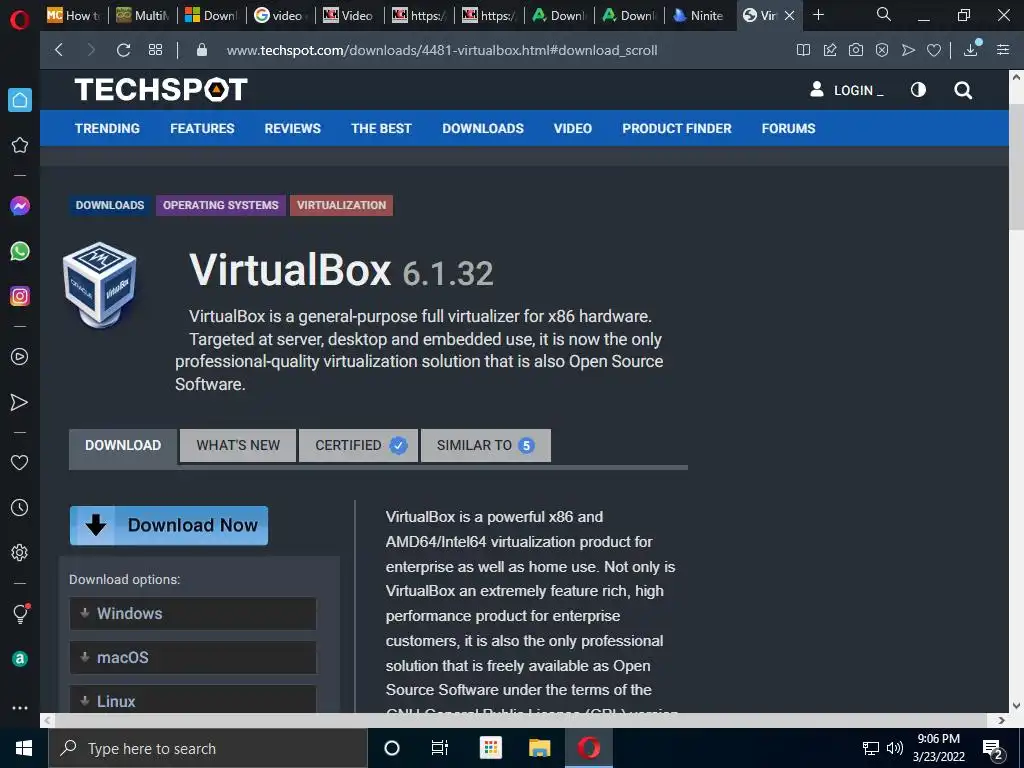Select the DOWNLOAD tab
This screenshot has height=768, width=1024.
[123, 447]
